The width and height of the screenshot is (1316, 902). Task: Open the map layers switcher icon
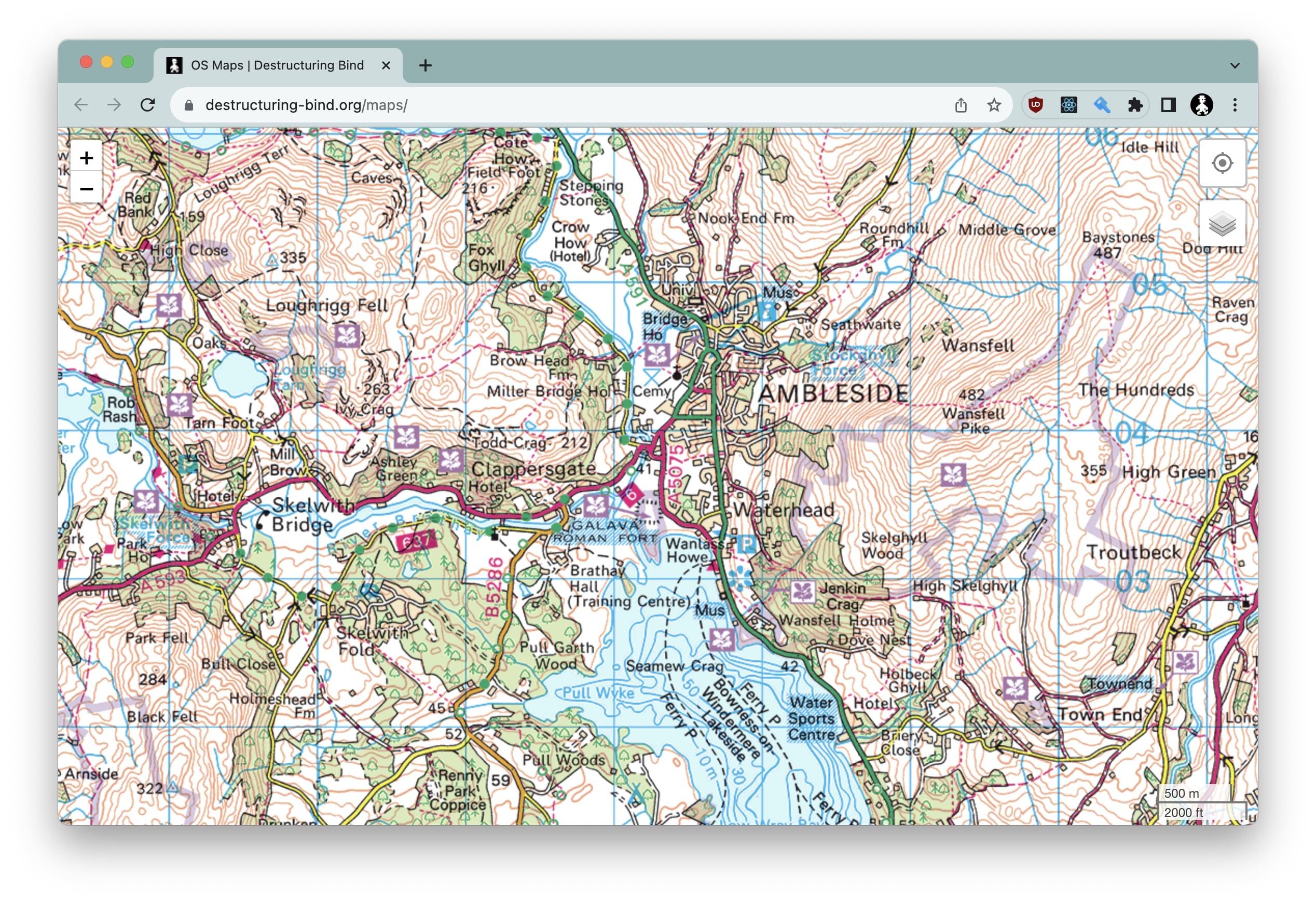[1222, 223]
